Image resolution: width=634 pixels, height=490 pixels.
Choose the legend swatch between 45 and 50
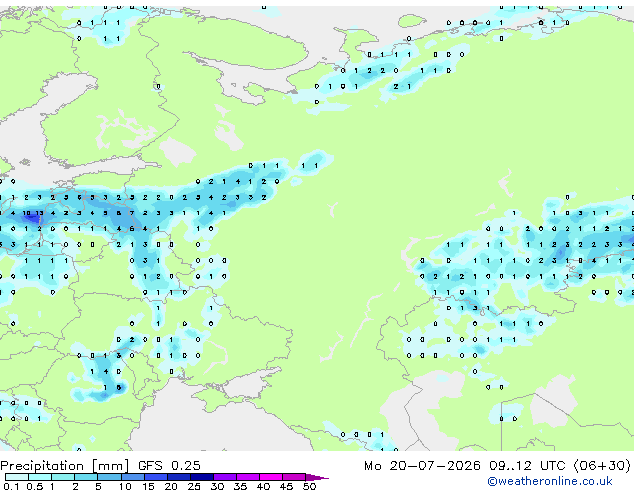(x=294, y=477)
